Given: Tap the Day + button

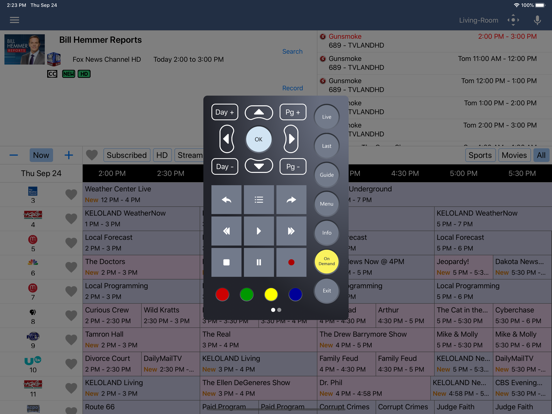Looking at the screenshot, I should [x=225, y=112].
